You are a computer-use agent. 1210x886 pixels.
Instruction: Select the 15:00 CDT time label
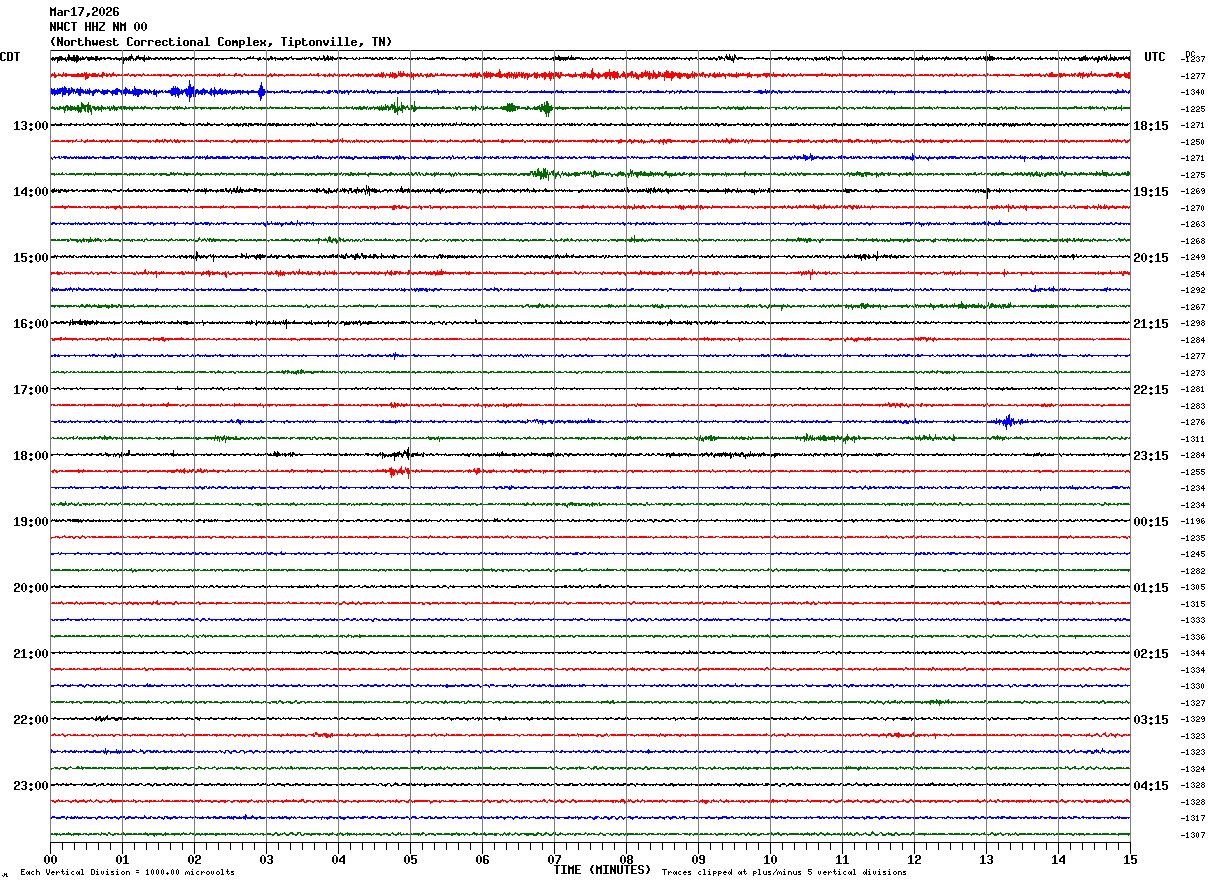coord(31,258)
